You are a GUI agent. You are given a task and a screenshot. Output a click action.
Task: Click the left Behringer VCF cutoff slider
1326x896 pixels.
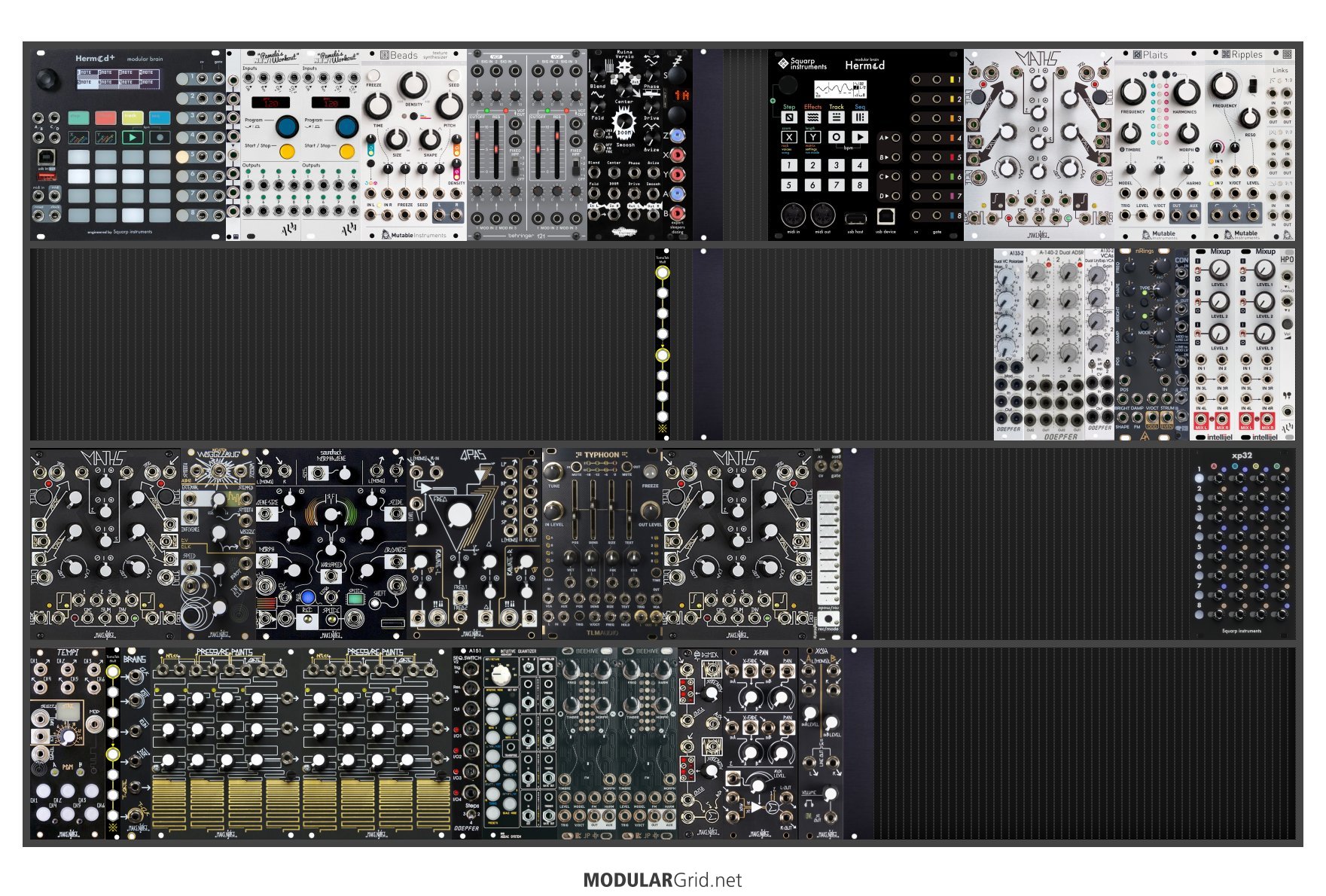click(477, 148)
